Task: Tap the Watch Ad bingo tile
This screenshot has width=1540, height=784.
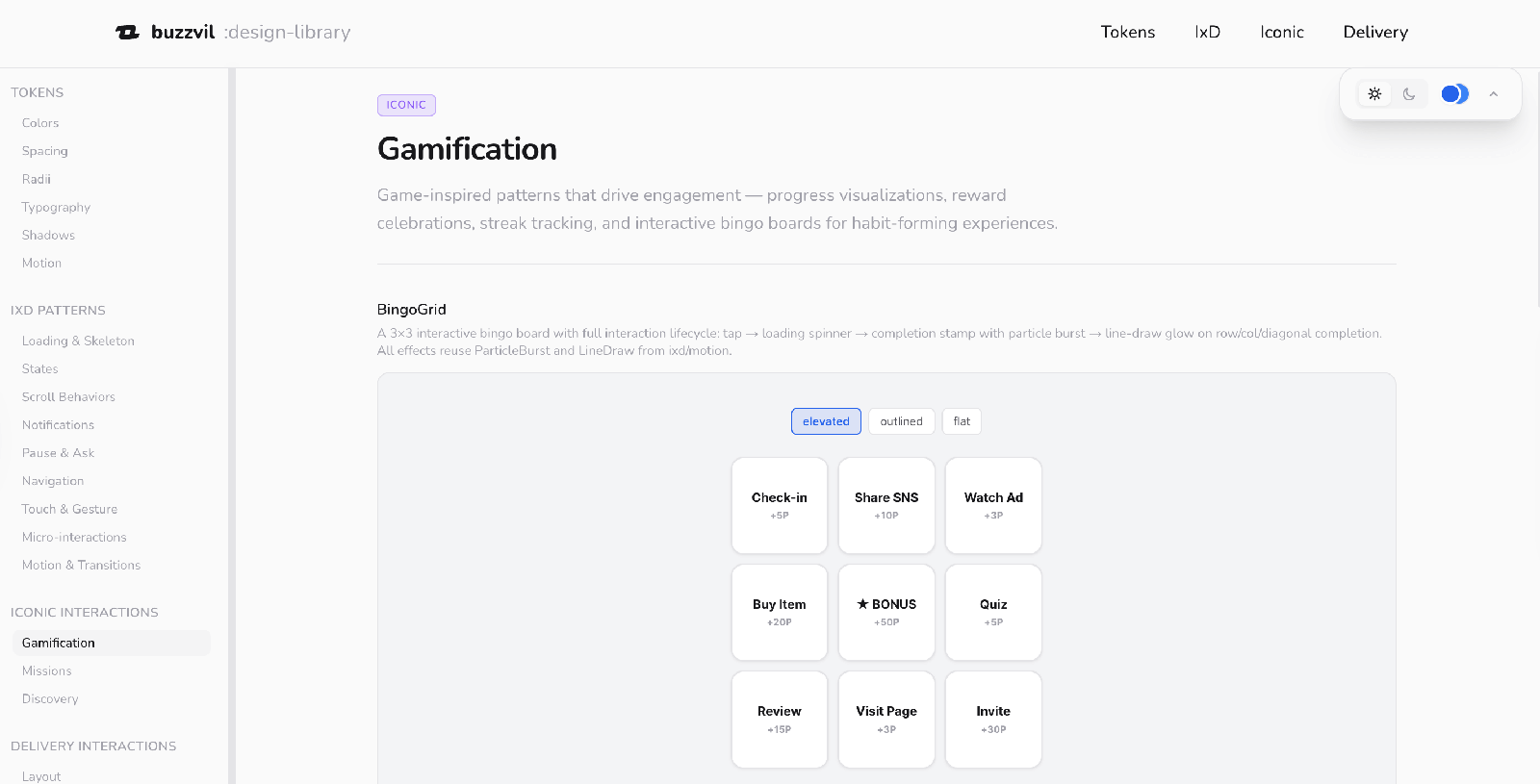Action: point(993,505)
